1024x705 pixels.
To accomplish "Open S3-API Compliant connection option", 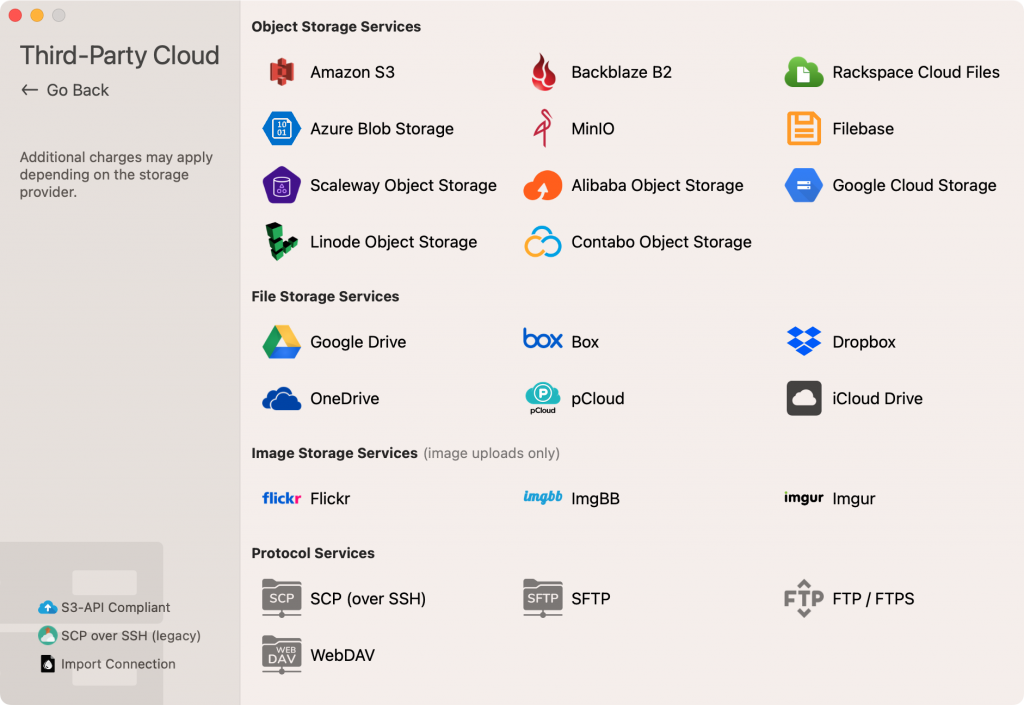I will point(114,607).
